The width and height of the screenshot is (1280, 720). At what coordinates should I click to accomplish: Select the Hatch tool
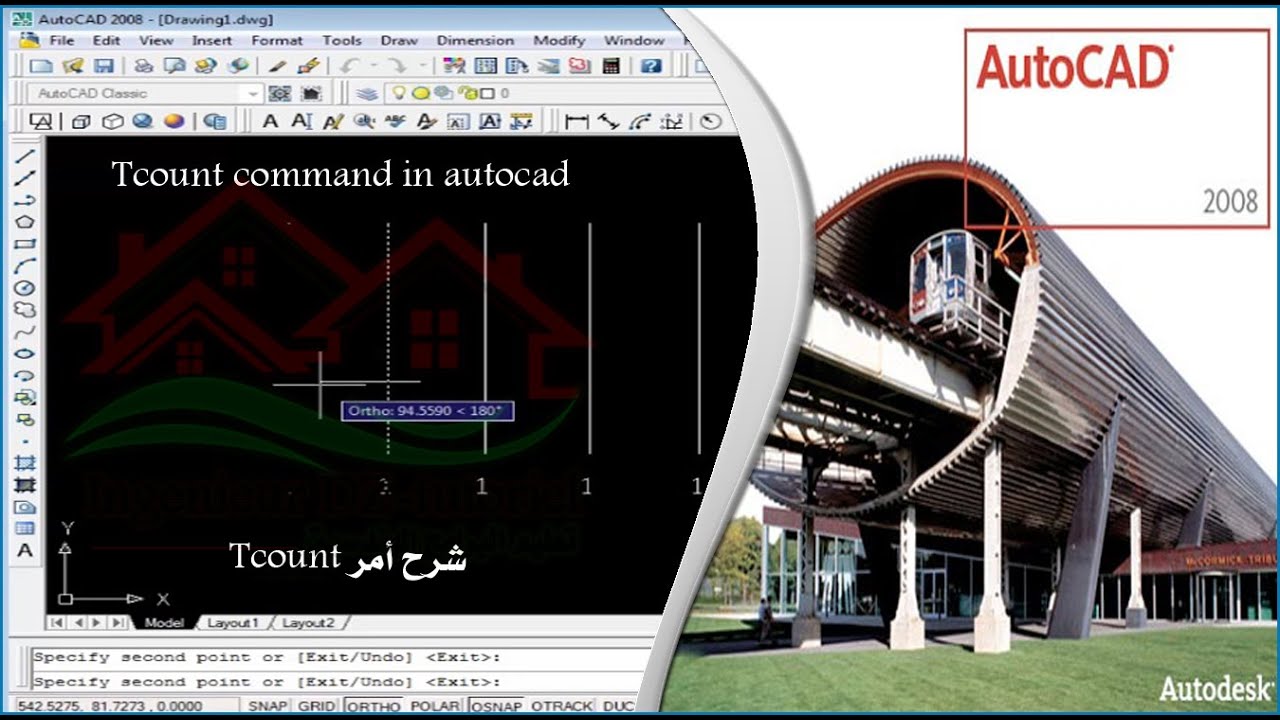(x=25, y=463)
